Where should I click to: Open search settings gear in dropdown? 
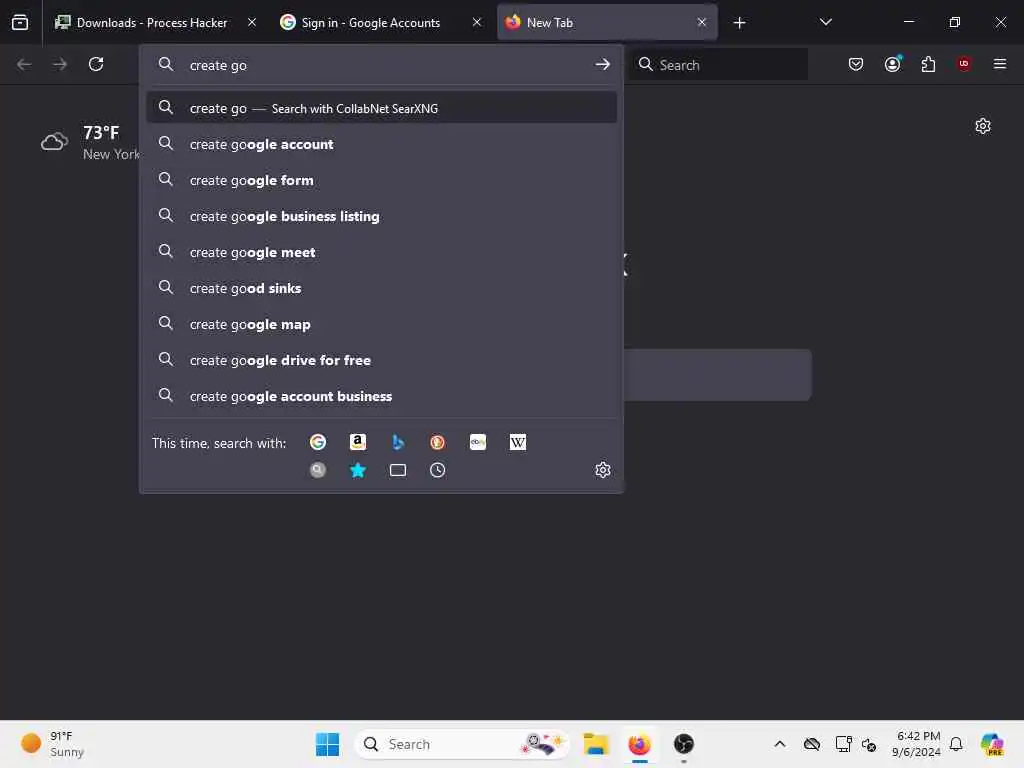point(603,470)
